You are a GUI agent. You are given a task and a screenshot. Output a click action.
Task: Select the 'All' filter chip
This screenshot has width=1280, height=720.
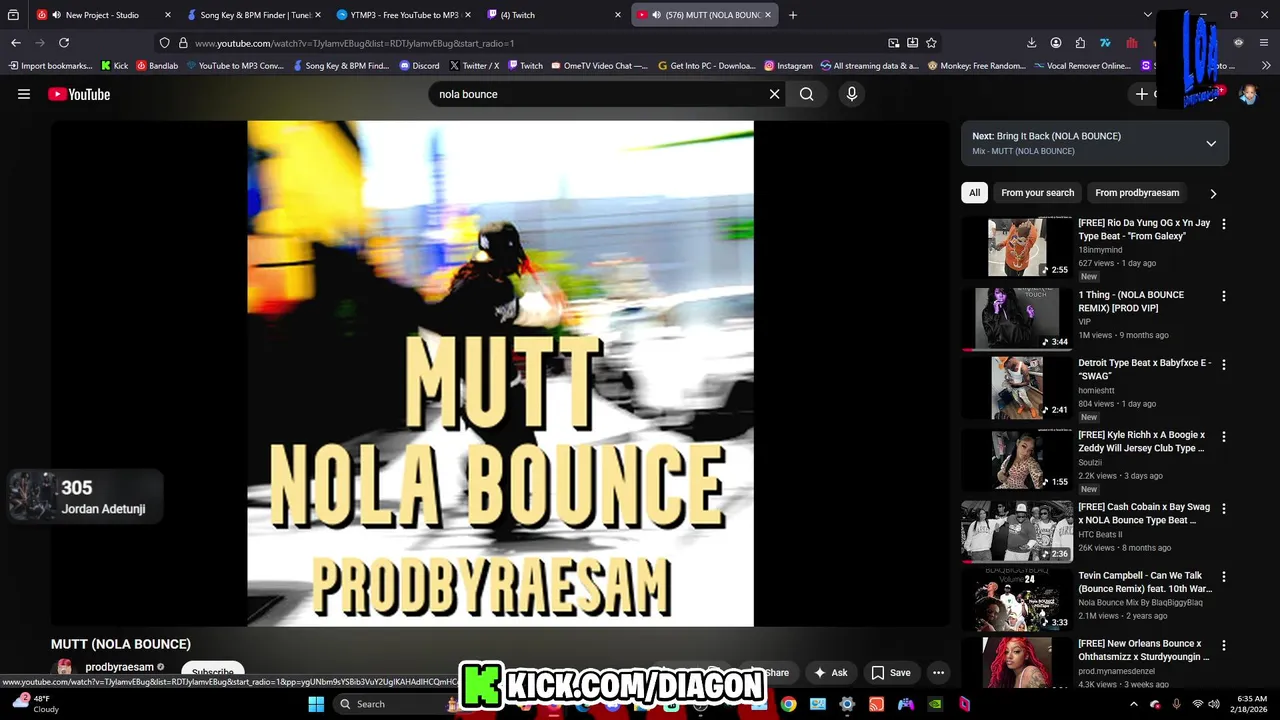[x=974, y=193]
